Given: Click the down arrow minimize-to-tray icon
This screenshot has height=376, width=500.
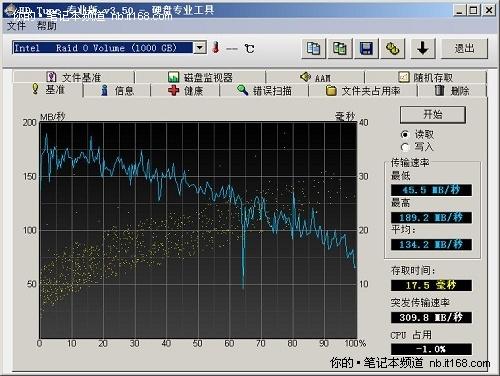Looking at the screenshot, I should (422, 49).
